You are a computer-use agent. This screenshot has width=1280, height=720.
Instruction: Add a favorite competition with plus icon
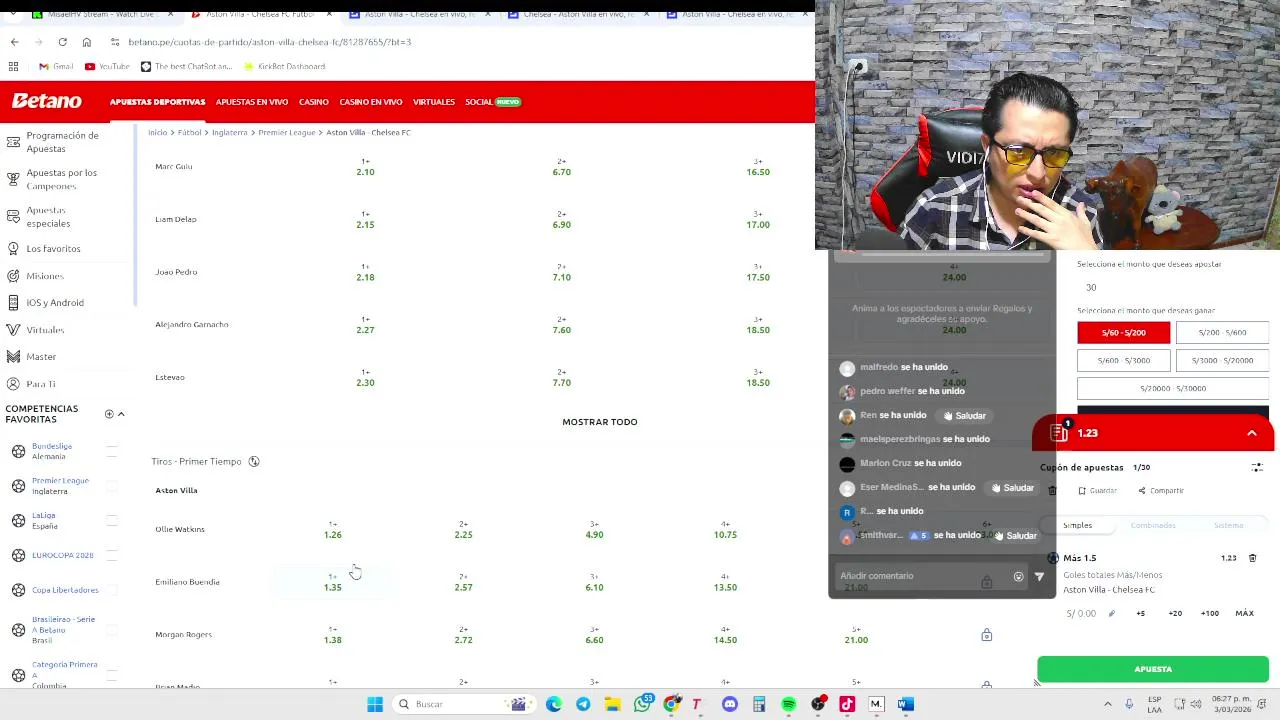pyautogui.click(x=109, y=414)
